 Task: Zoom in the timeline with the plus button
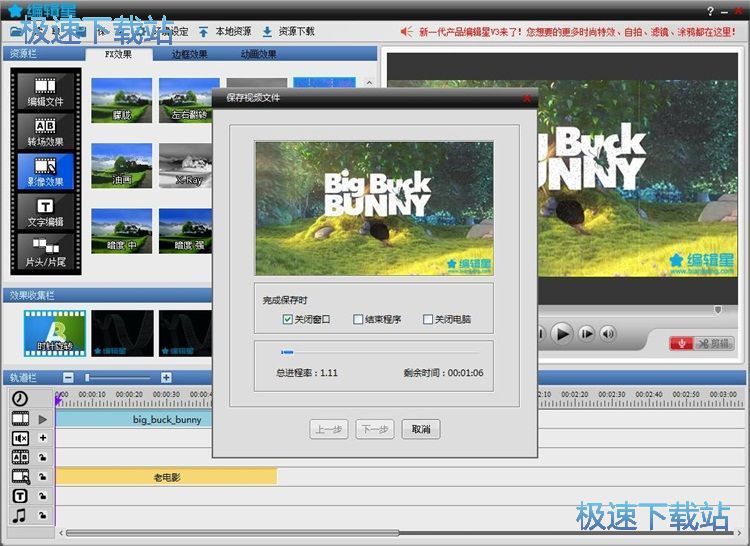166,378
